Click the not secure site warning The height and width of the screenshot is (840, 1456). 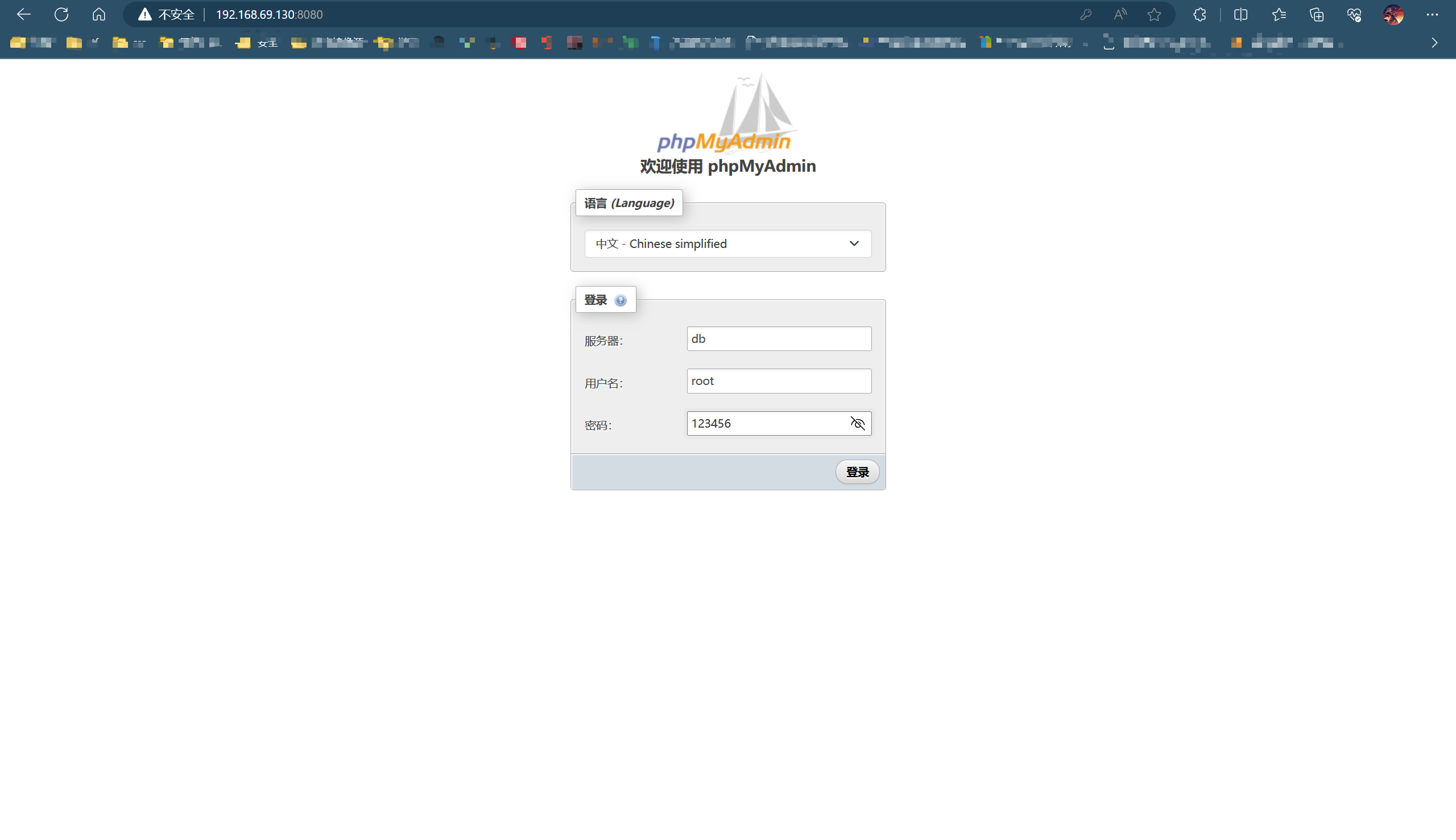167,14
